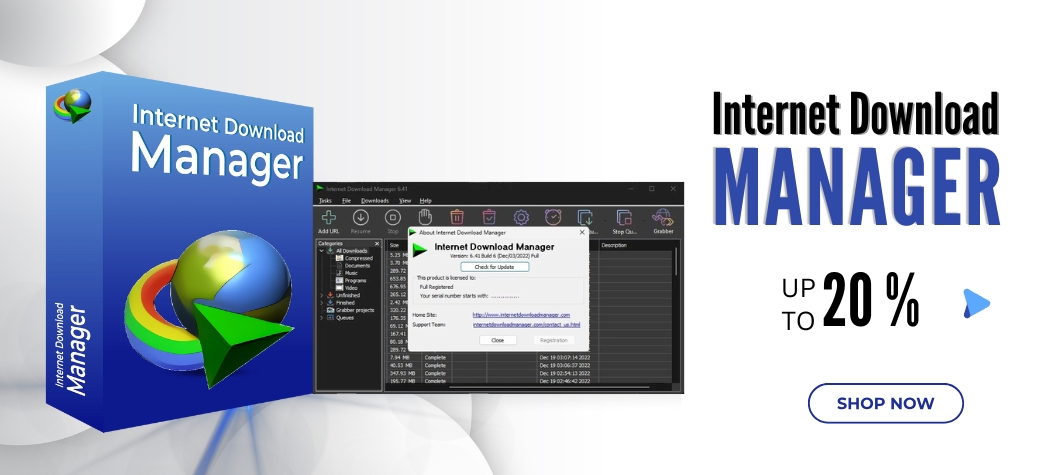Viewport: 1047px width, 475px height.
Task: Expand the Finished category arrow
Action: pyautogui.click(x=322, y=303)
